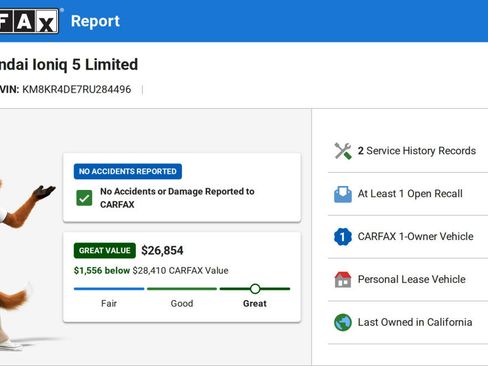Click the NO ACCIDENTS REPORTED badge
This screenshot has height=366, width=488.
(128, 171)
